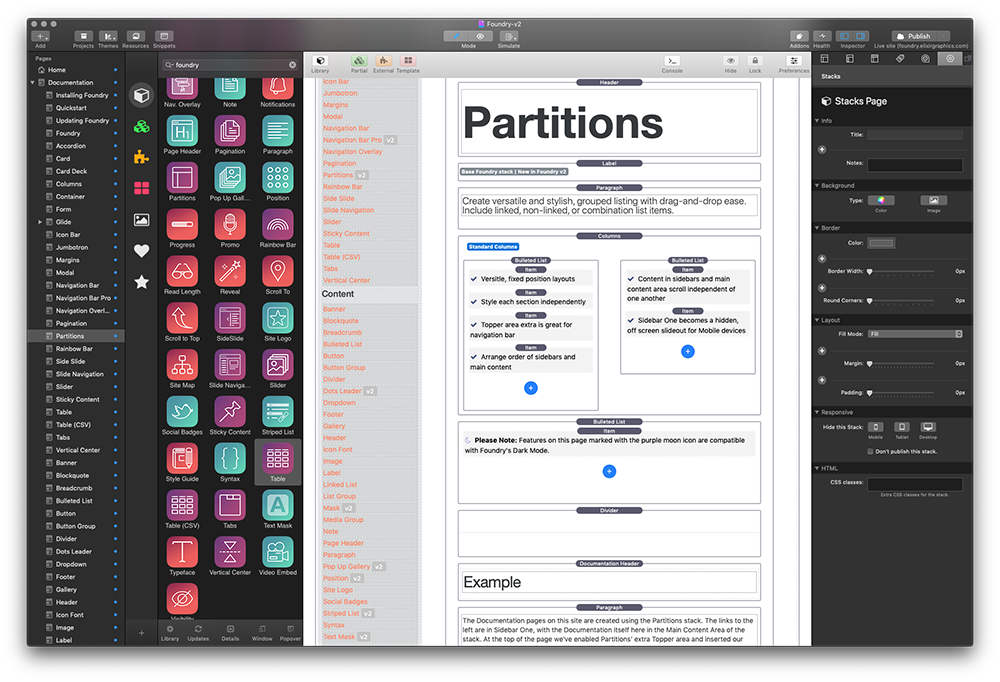Toggle Lock in the edit toolbar
This screenshot has height=682, width=1000.
click(754, 61)
